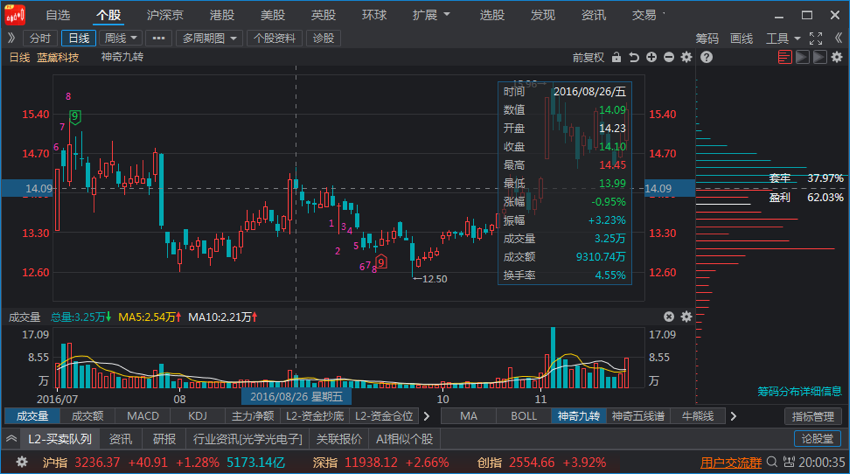
Task: Select the red list view icon in chip panel
Action: (x=784, y=57)
